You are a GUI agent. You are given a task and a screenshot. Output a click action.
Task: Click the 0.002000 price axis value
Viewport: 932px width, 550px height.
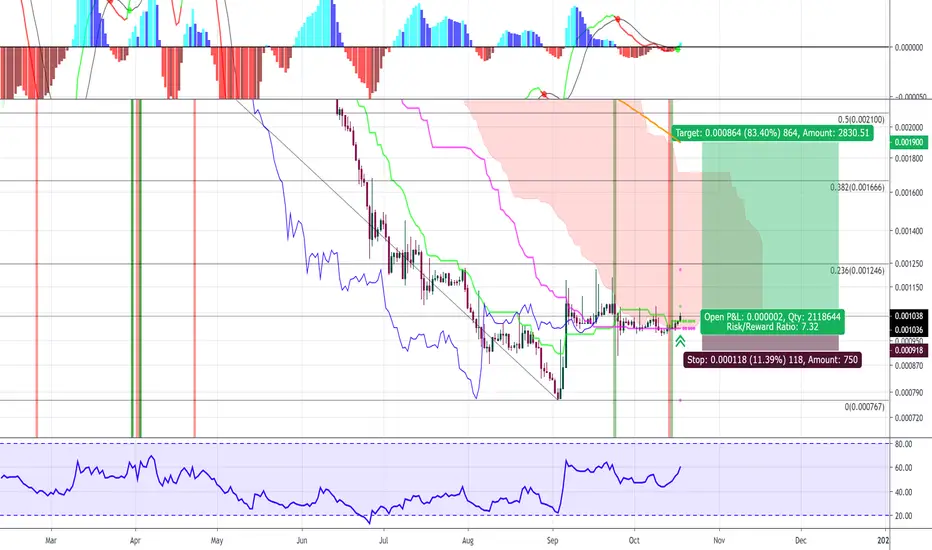pos(909,128)
